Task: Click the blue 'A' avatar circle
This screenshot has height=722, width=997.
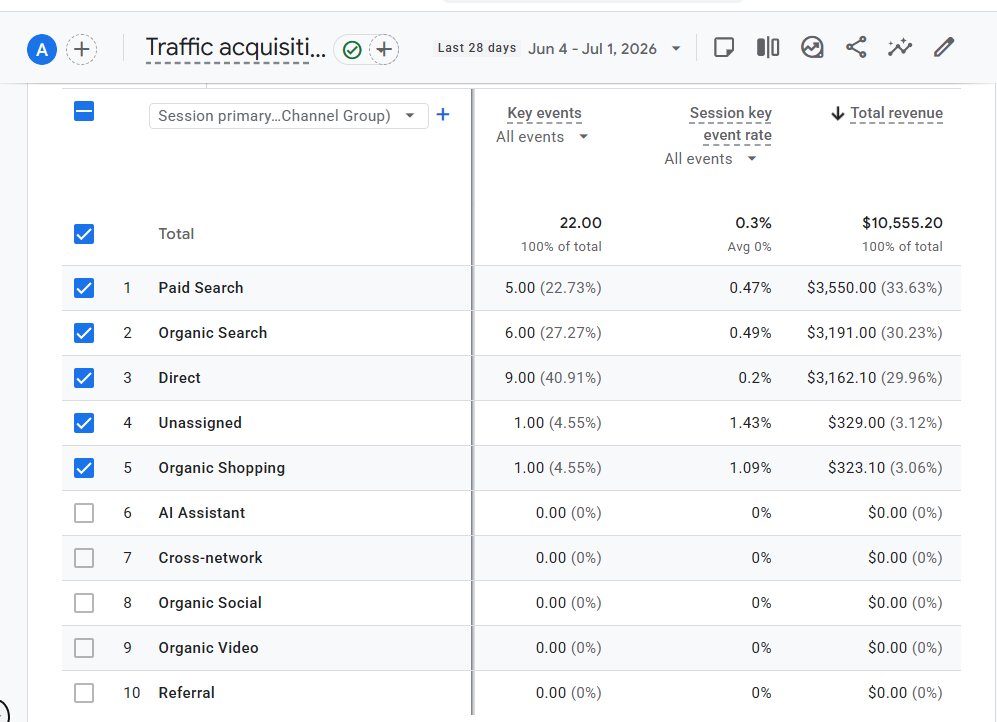Action: (x=42, y=50)
